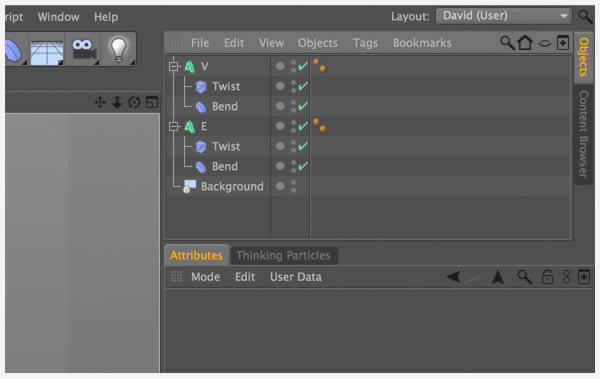This screenshot has width=600, height=379.
Task: Click the Attributes panel mode dots icon beside lock
Action: click(x=566, y=277)
